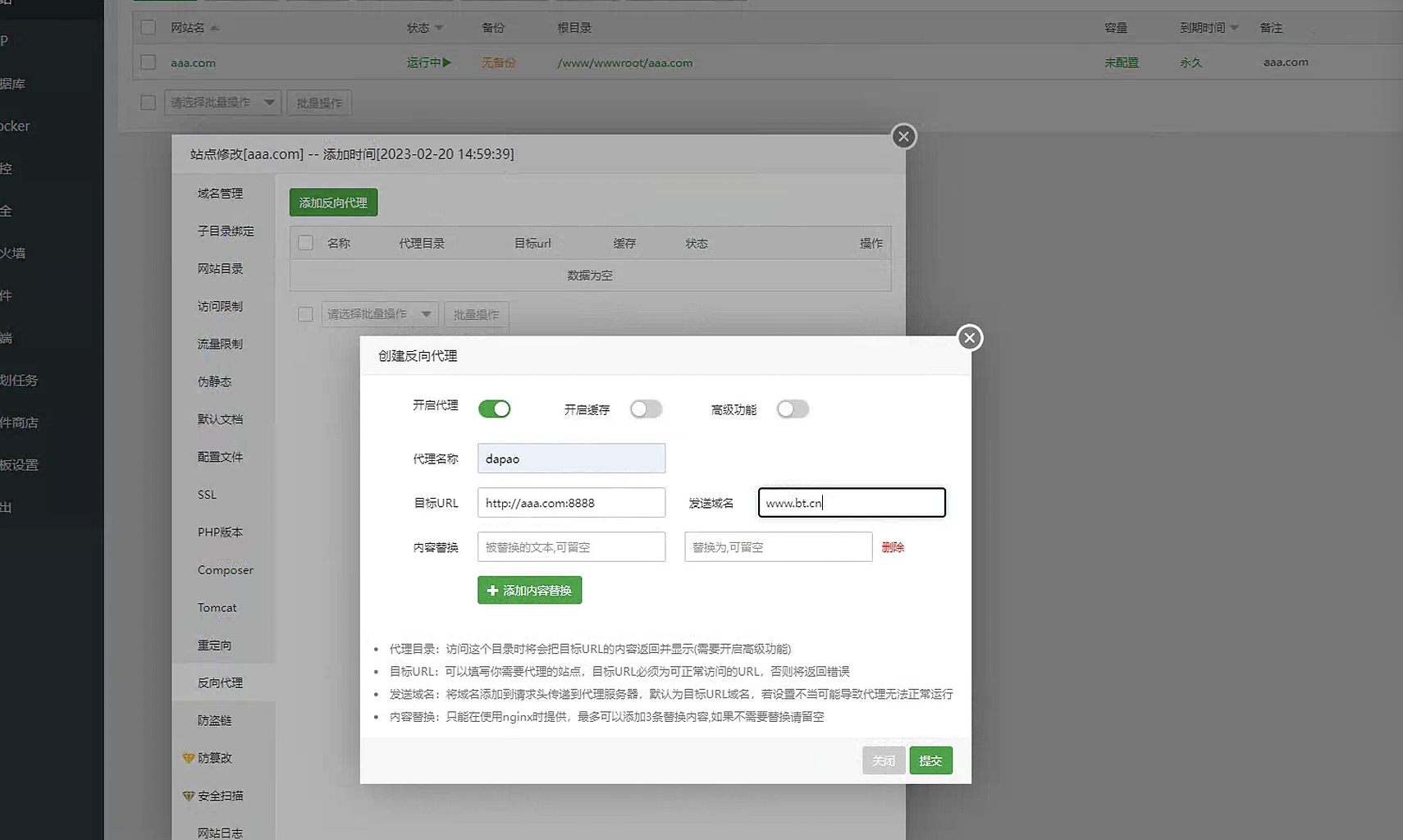Open the 状态 column filter arrow
This screenshot has height=840, width=1403.
pos(439,28)
